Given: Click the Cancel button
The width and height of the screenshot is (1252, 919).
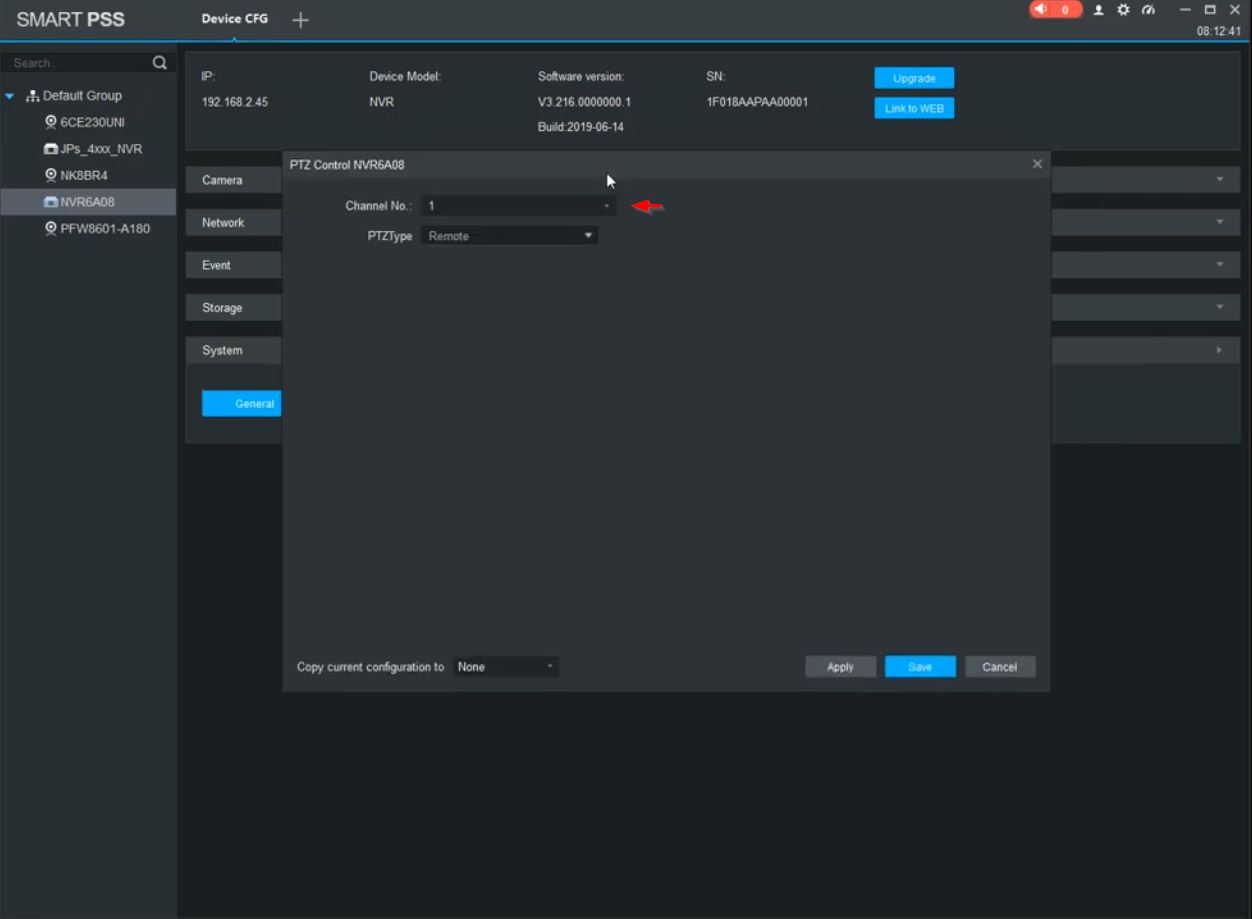Looking at the screenshot, I should pos(1000,667).
